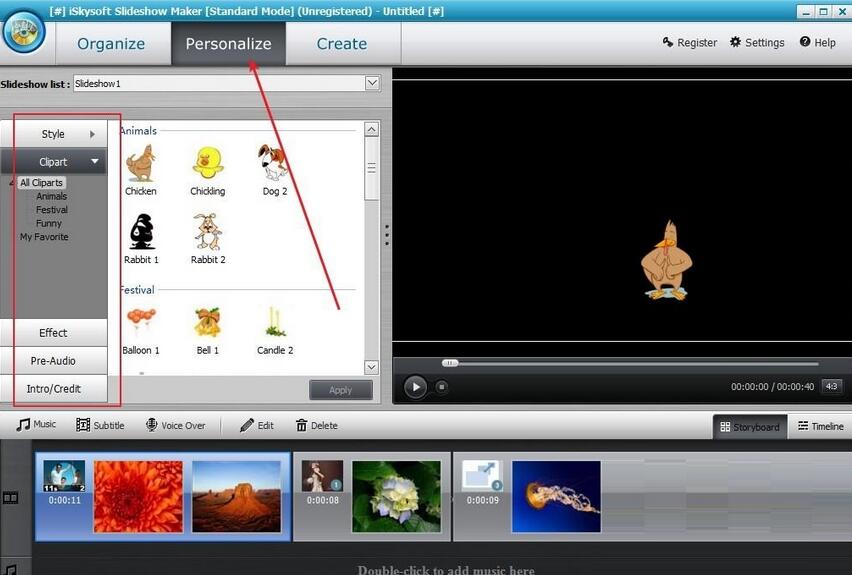Select the Chickling clipart
The image size is (852, 575).
(208, 170)
